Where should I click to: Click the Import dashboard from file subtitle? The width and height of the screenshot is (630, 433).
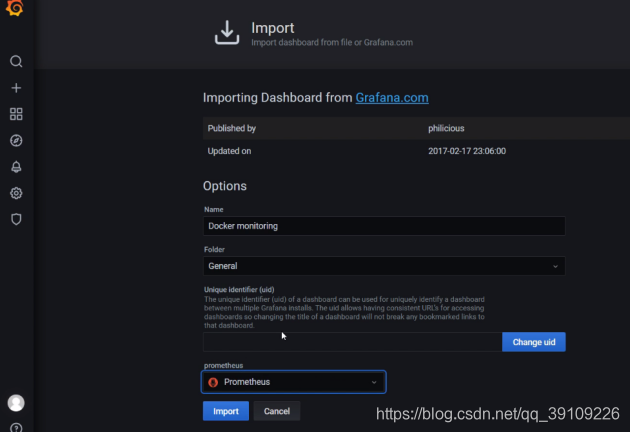[x=332, y=43]
